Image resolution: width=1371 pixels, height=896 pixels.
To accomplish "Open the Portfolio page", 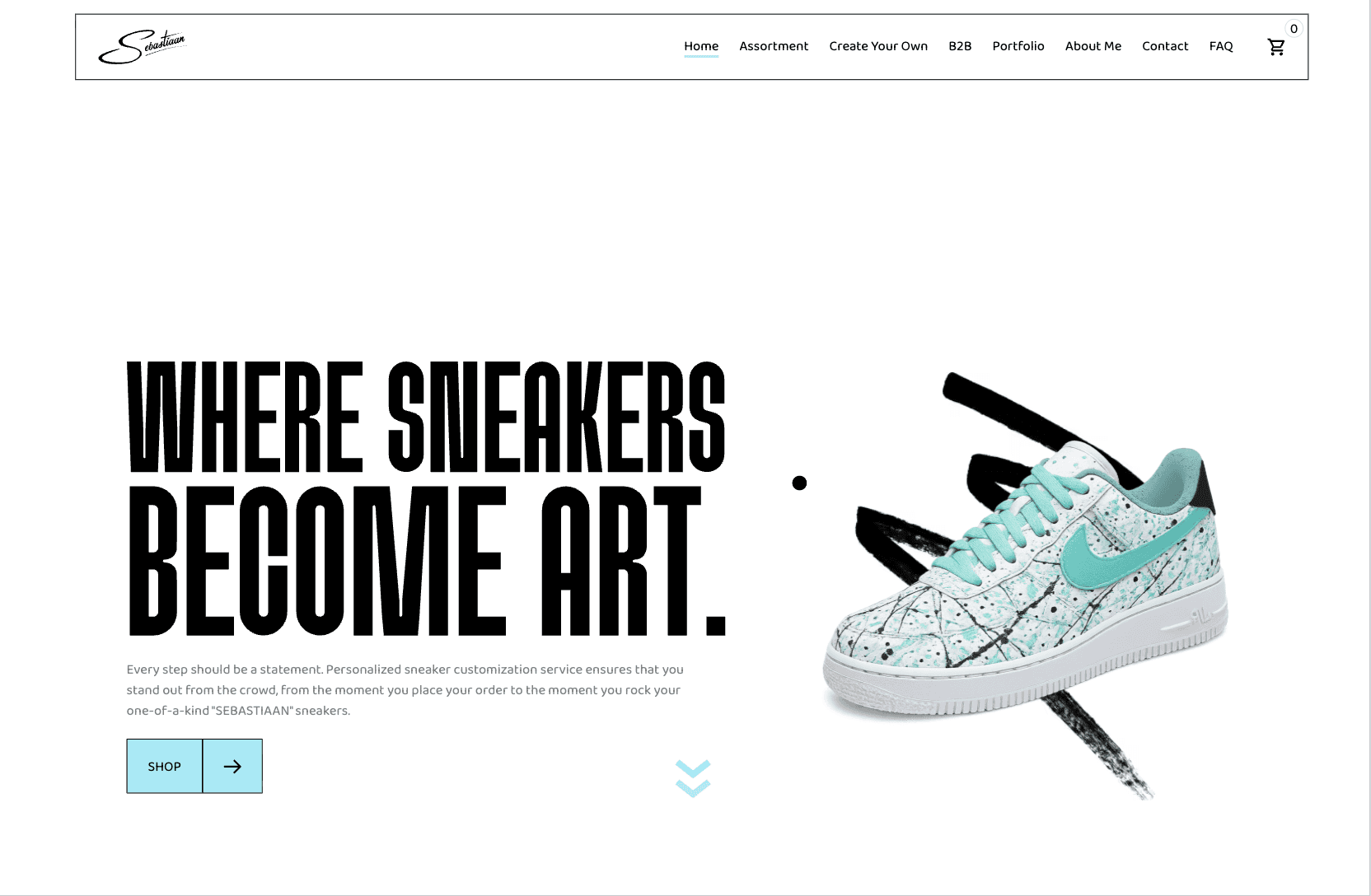I will pyautogui.click(x=1018, y=46).
